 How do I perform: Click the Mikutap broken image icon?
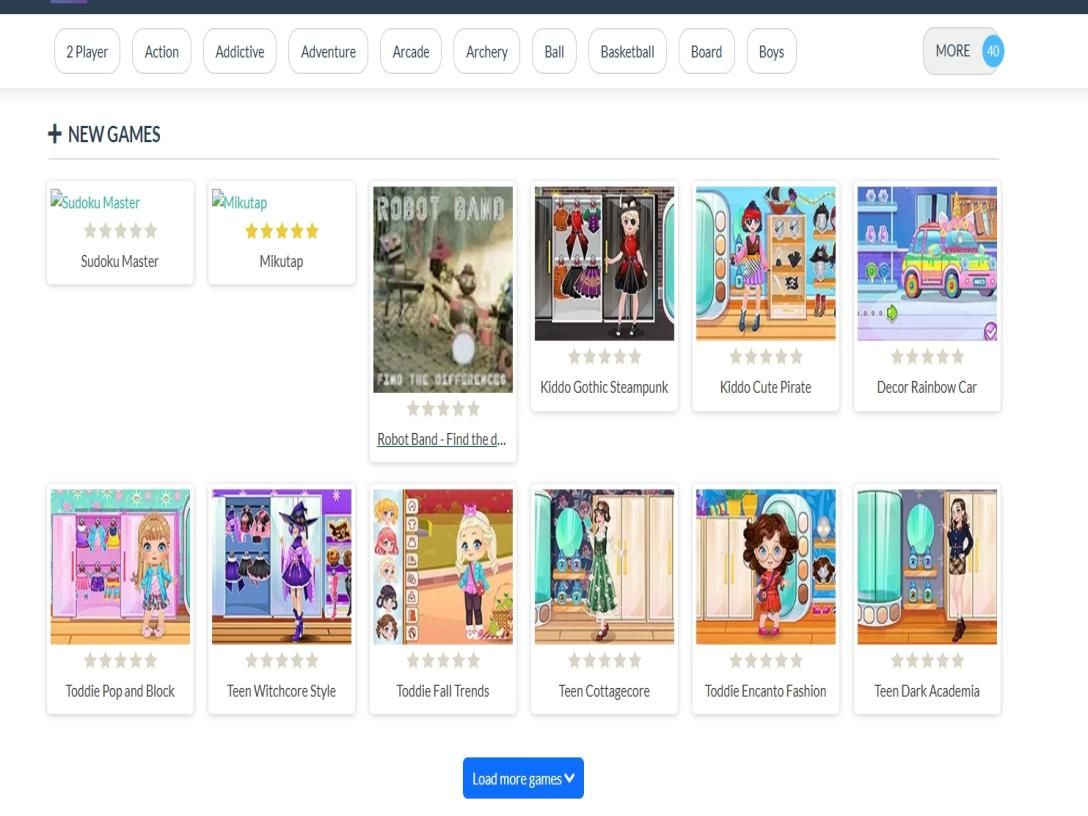click(x=218, y=200)
